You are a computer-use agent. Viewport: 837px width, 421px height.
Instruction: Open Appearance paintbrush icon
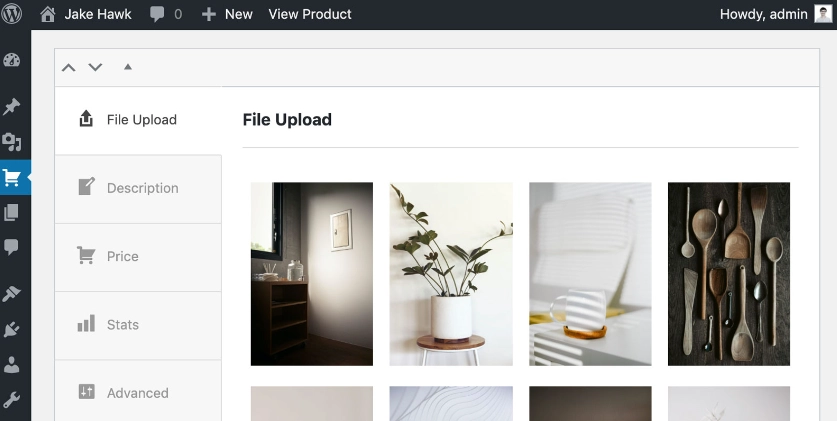(x=11, y=293)
